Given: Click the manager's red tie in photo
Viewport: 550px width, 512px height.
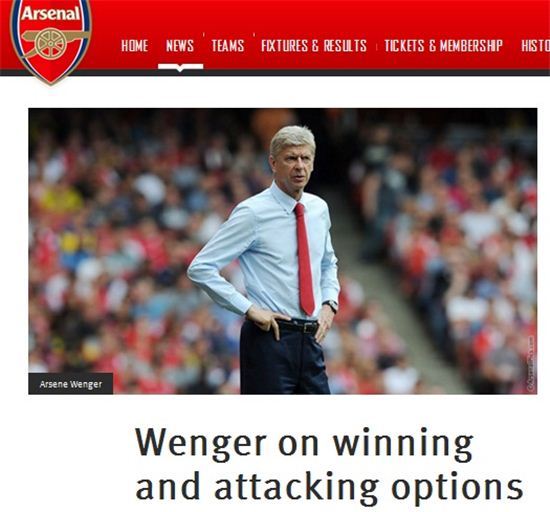Looking at the screenshot, I should [x=304, y=259].
